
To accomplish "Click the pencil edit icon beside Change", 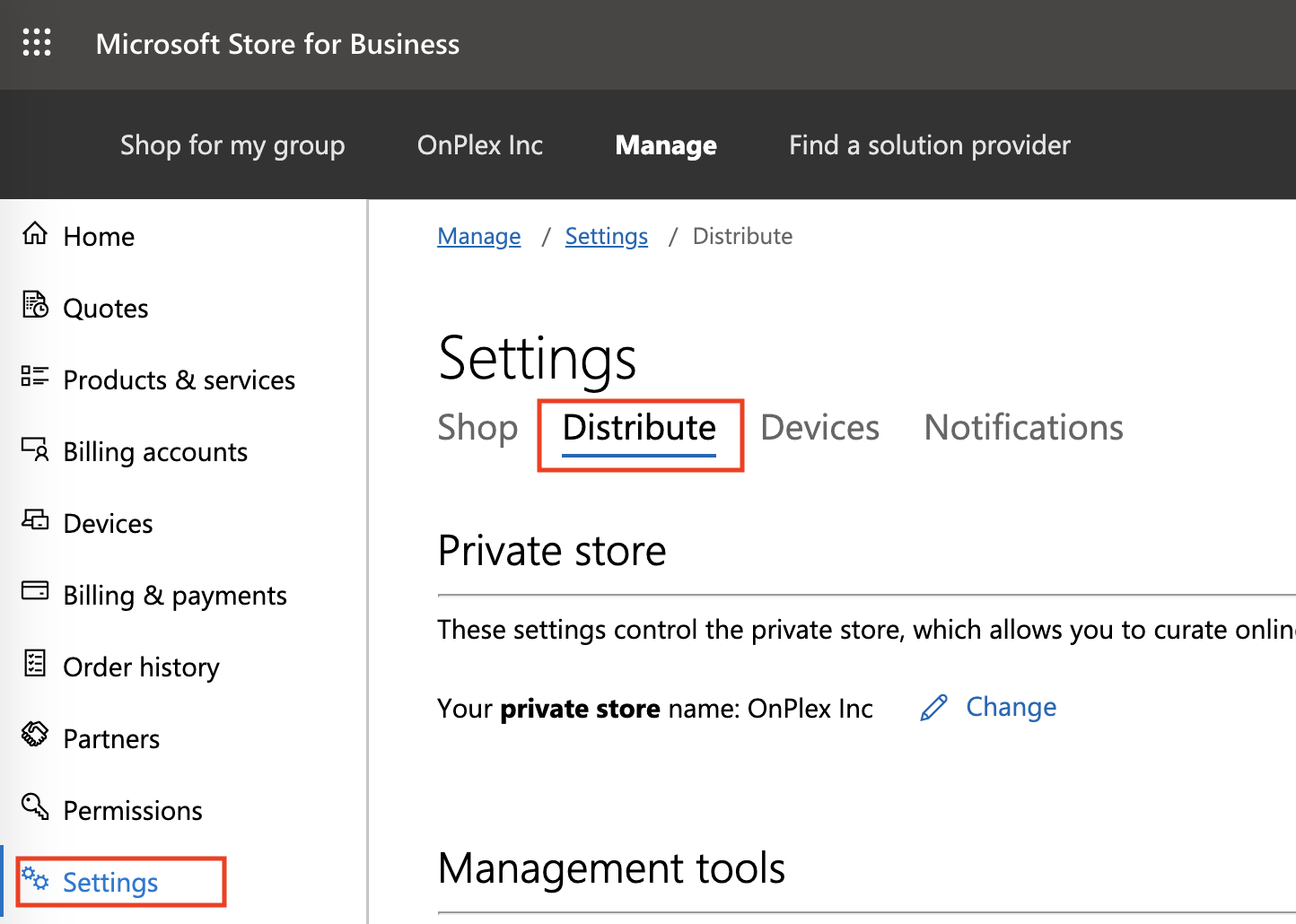I will click(934, 708).
